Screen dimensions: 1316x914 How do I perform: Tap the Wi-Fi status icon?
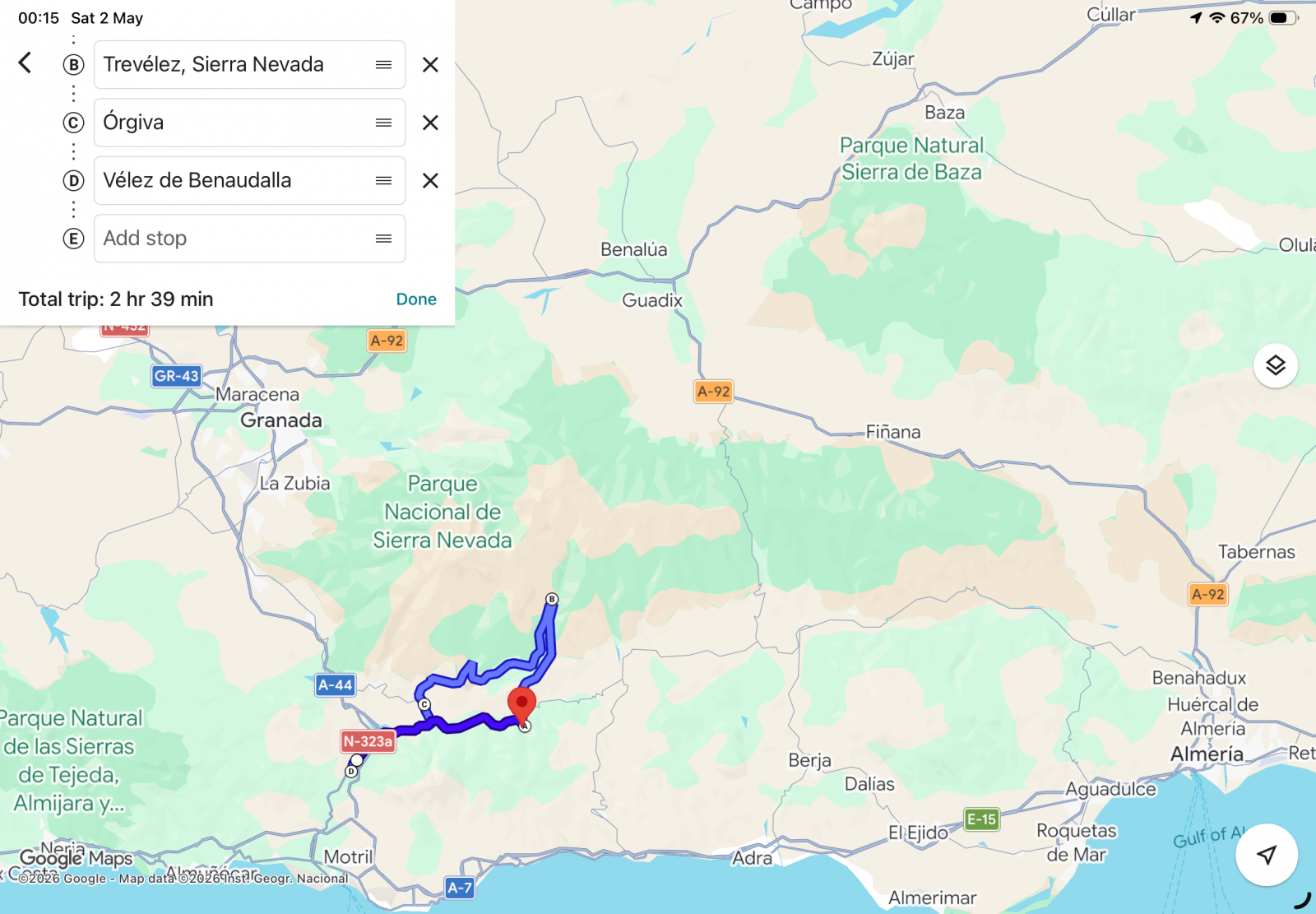[1217, 17]
